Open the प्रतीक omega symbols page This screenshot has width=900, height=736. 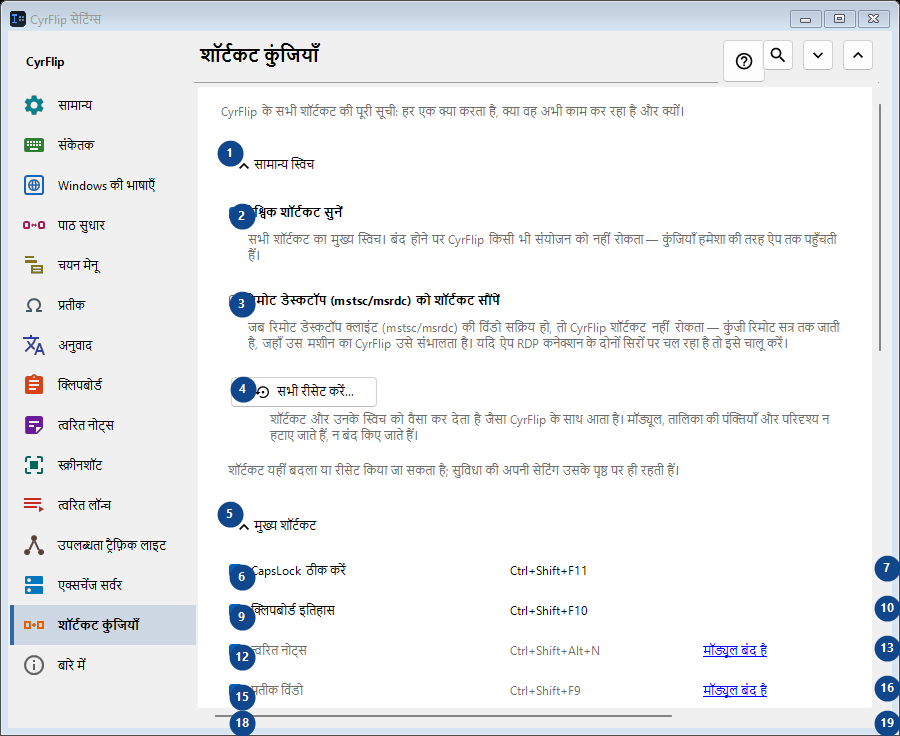103,305
